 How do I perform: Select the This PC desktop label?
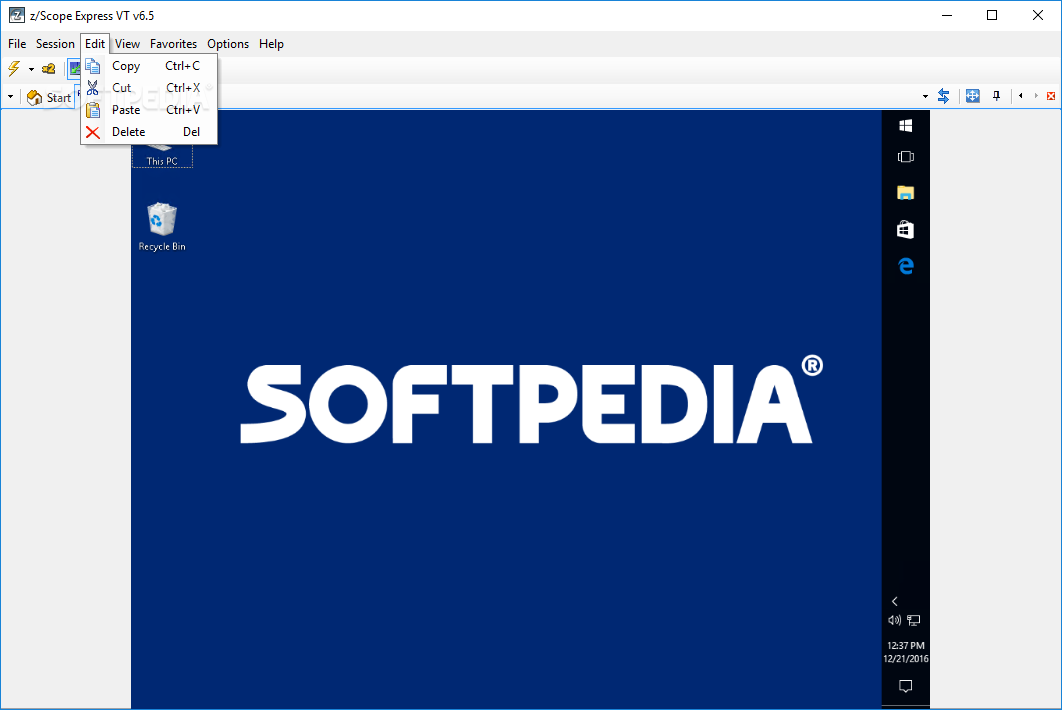click(162, 161)
